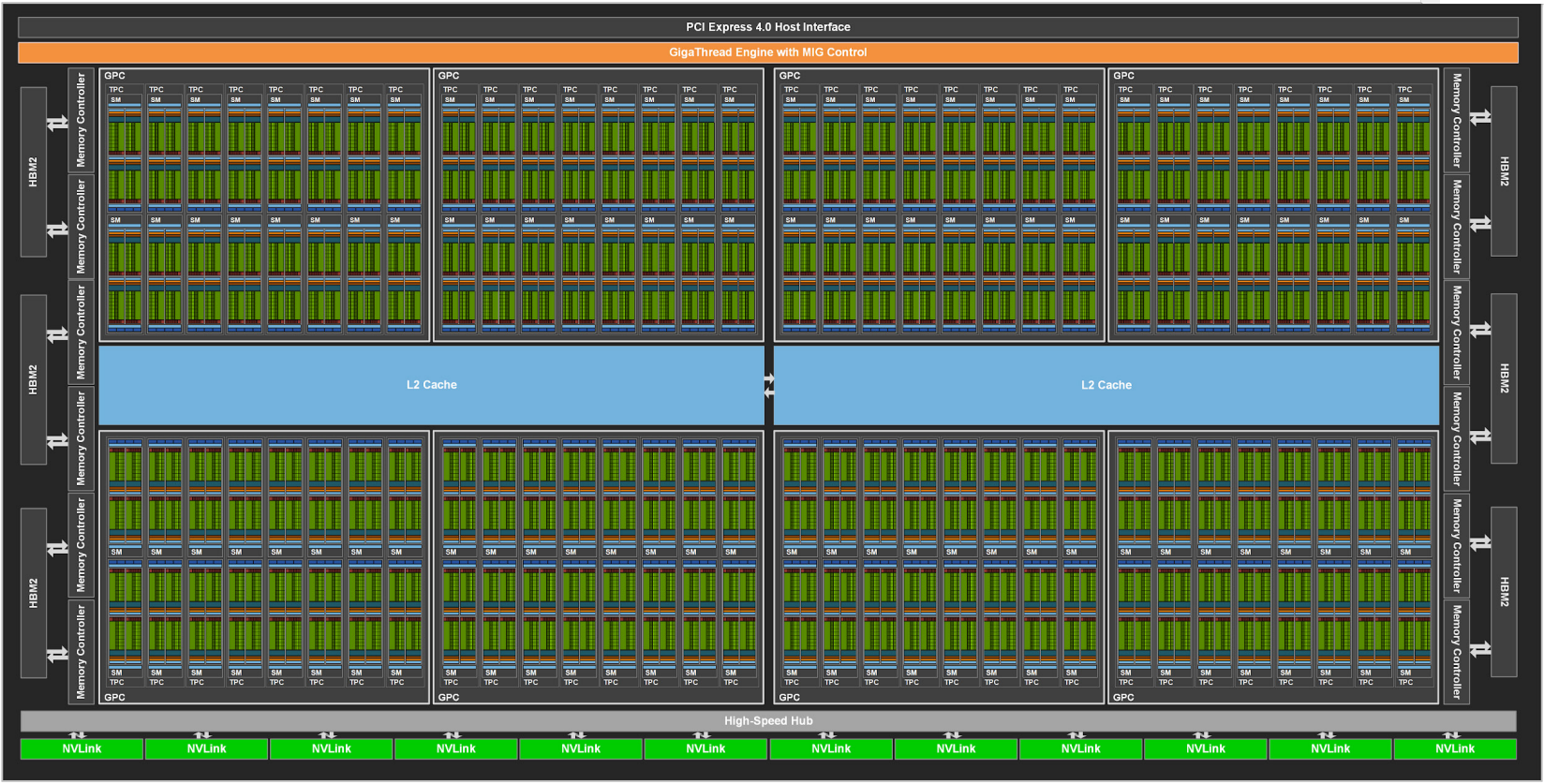Select the orange GigaThread Engine with MIG Control bar
The width and height of the screenshot is (1544, 784).
tap(767, 52)
